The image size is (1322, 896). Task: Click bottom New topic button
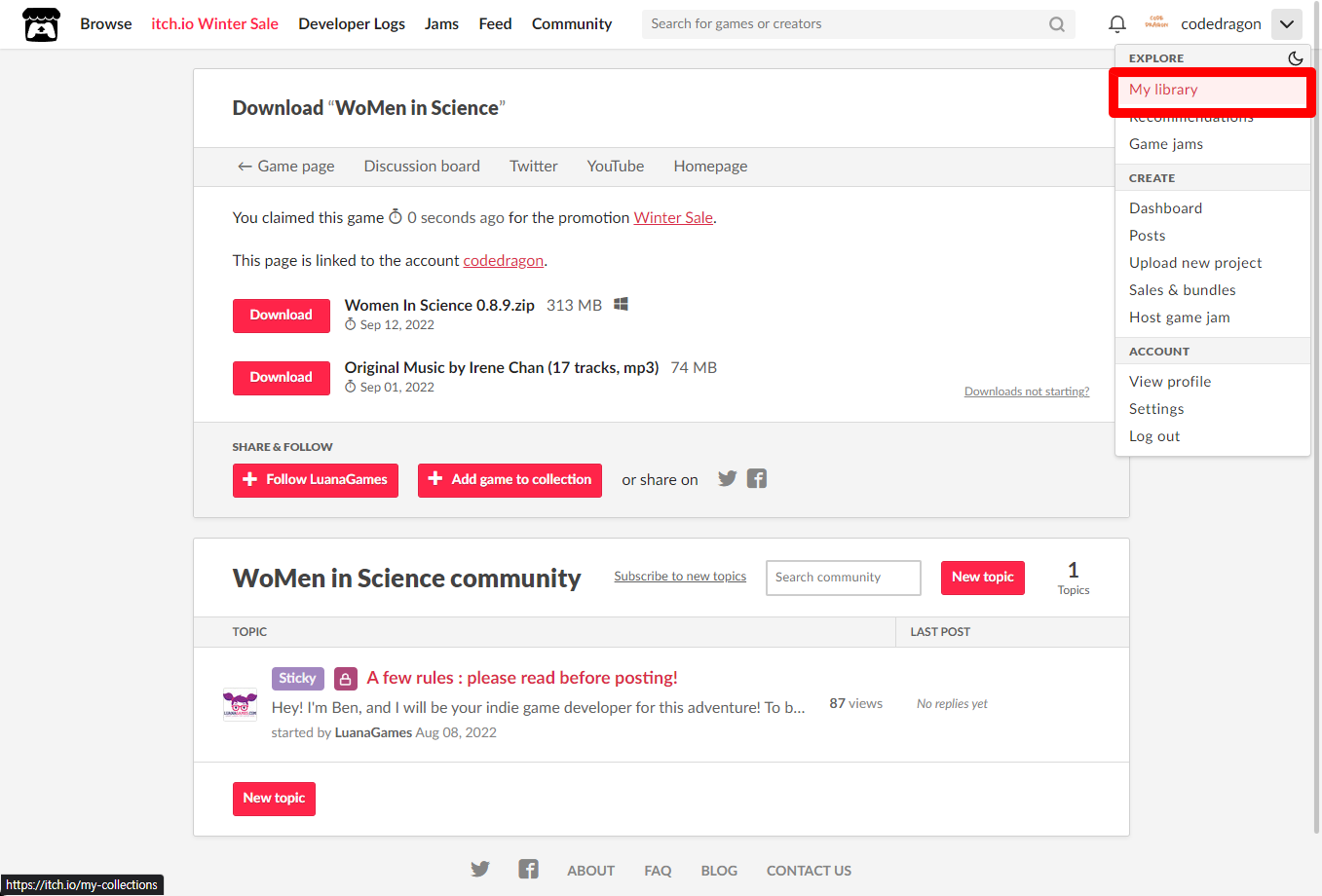274,799
